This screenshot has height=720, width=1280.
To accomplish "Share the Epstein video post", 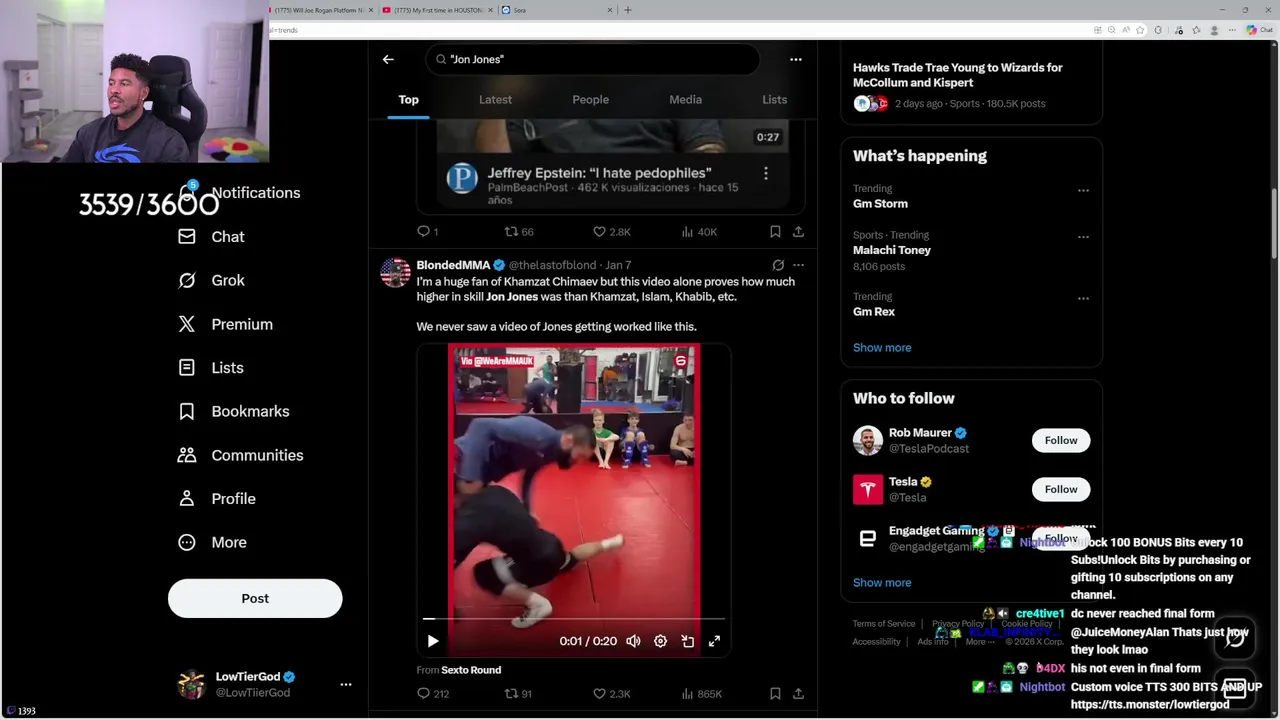I will click(798, 231).
